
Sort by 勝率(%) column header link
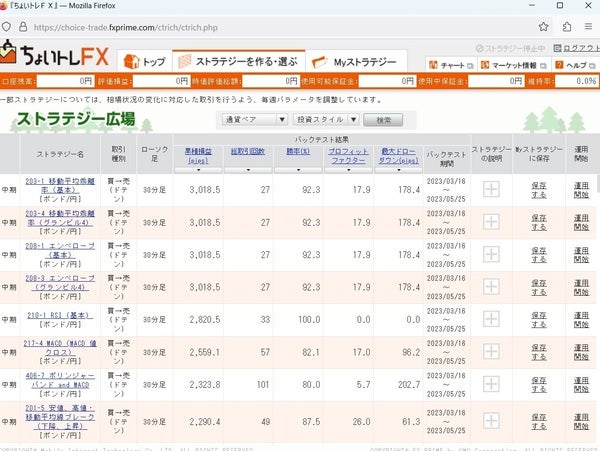pos(298,151)
